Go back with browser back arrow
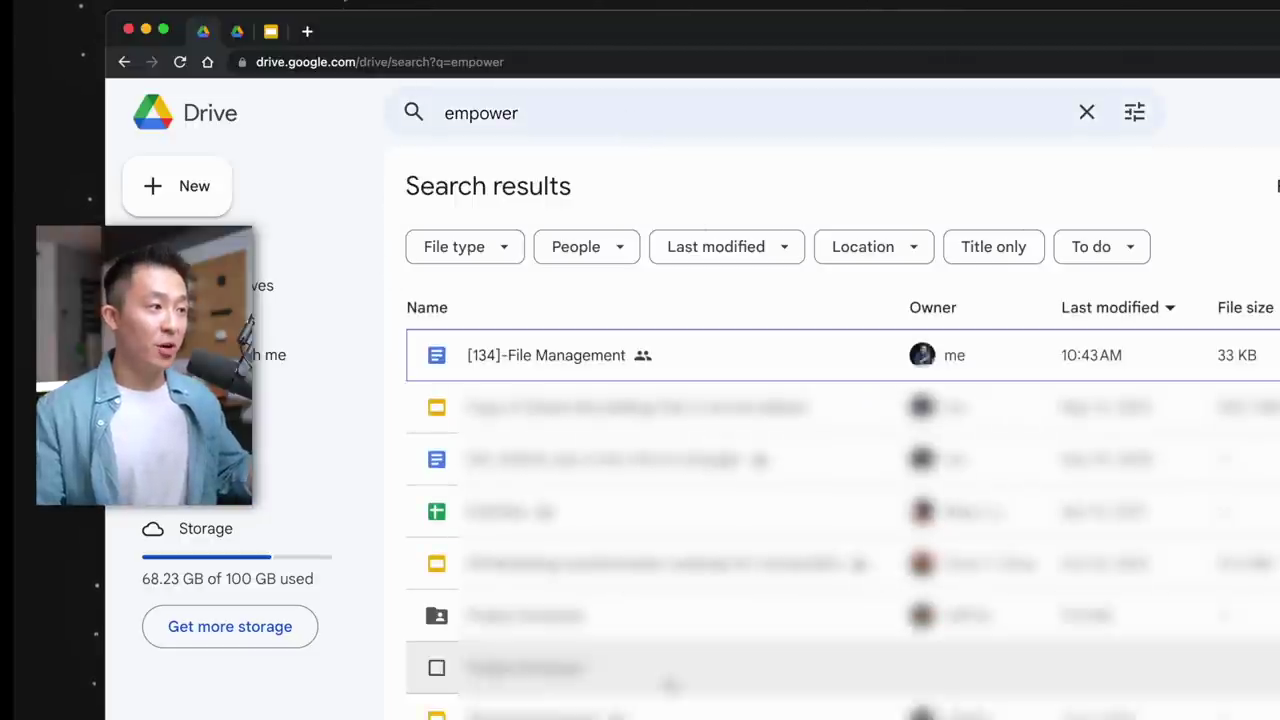Screen dimensions: 1280x720 [124, 62]
